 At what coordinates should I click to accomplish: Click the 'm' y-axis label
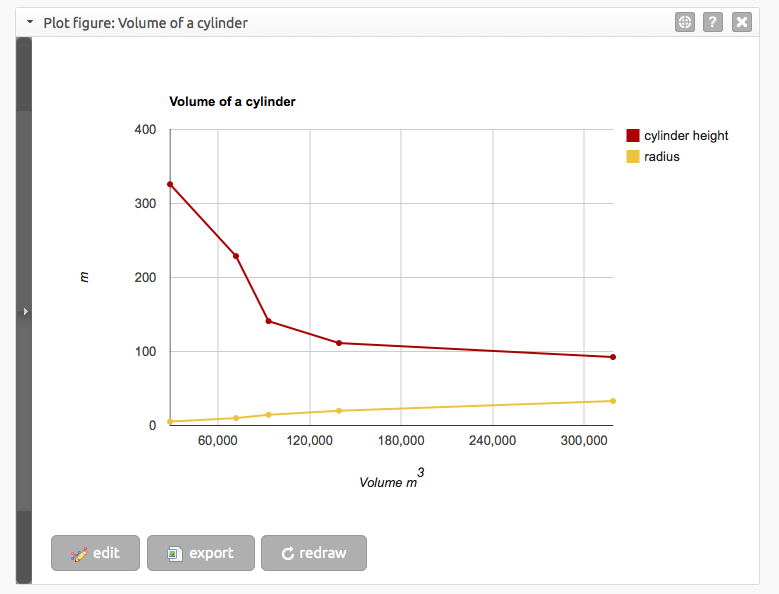[84, 278]
